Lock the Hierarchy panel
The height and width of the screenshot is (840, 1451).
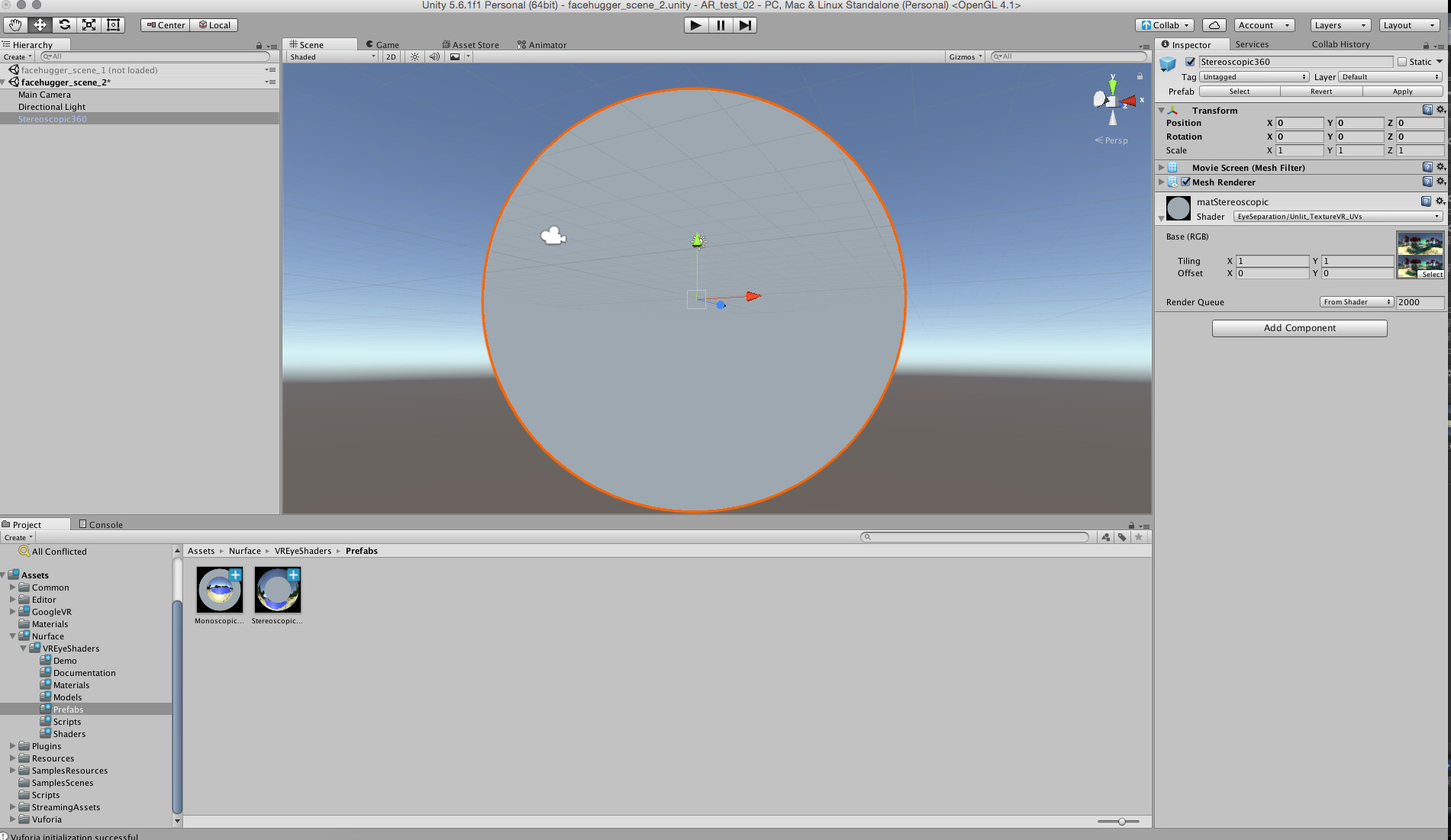259,46
